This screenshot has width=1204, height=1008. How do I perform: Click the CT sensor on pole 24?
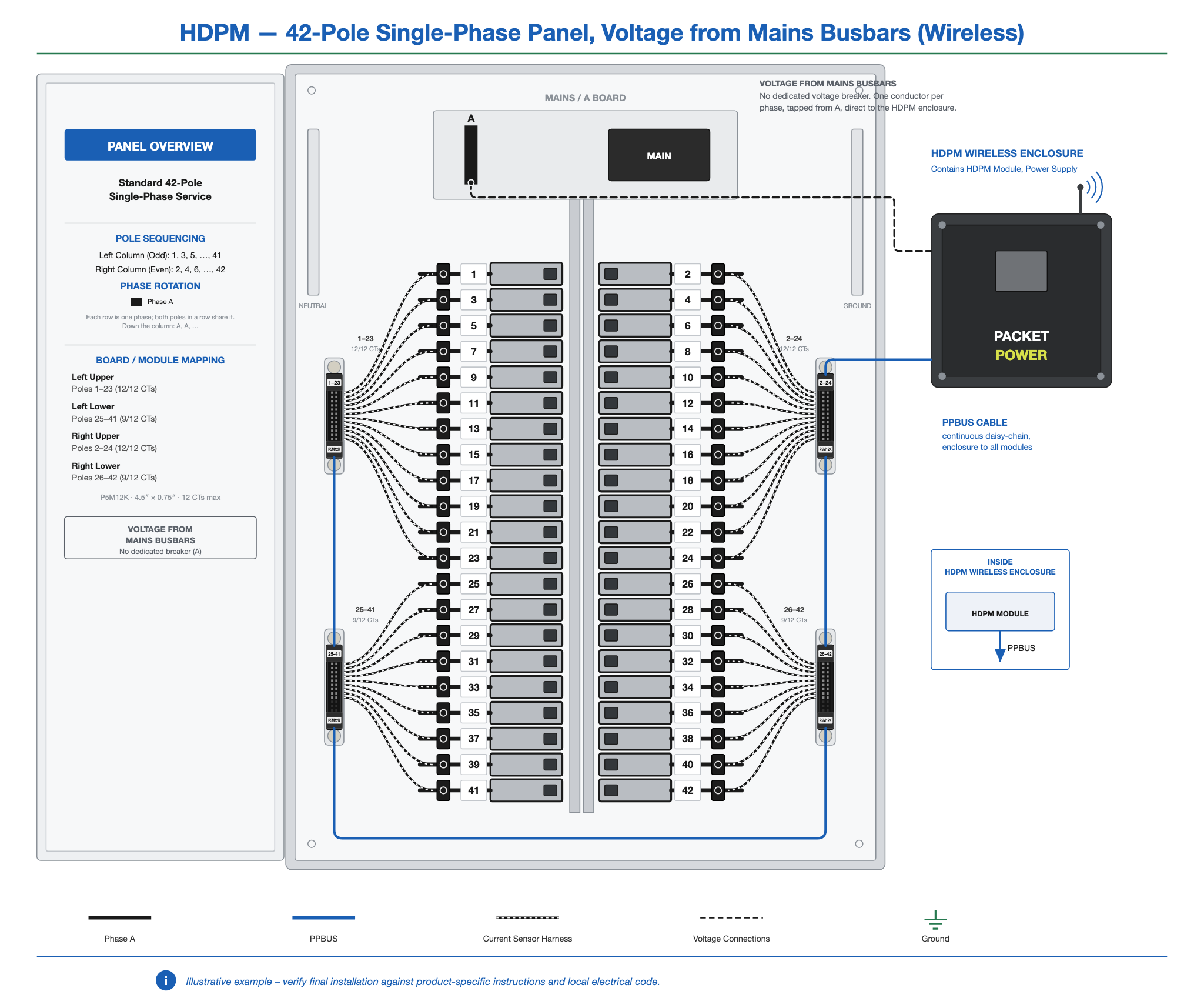718,558
